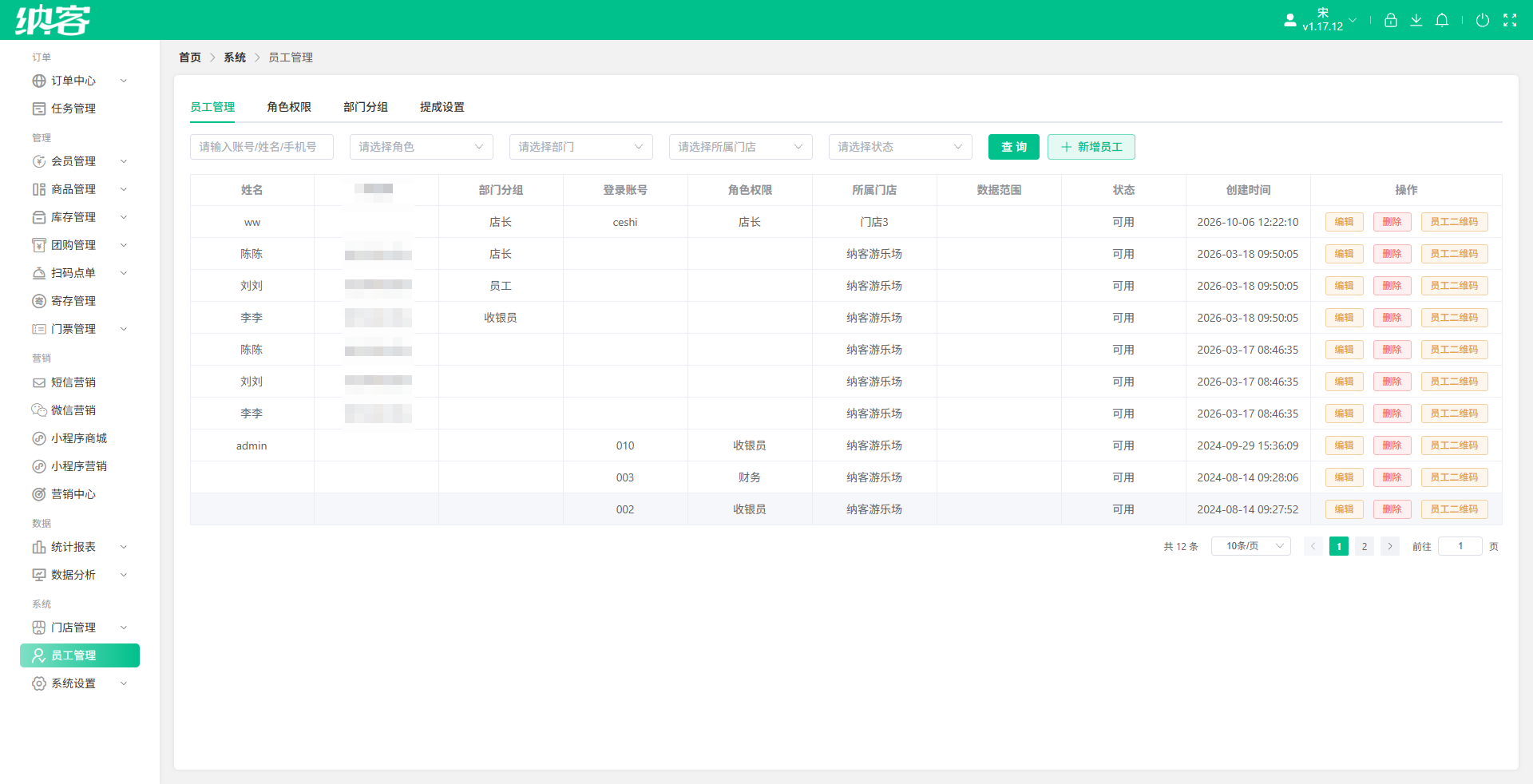The width and height of the screenshot is (1533, 784).
Task: Switch to 角色权限 tab
Action: (x=289, y=107)
